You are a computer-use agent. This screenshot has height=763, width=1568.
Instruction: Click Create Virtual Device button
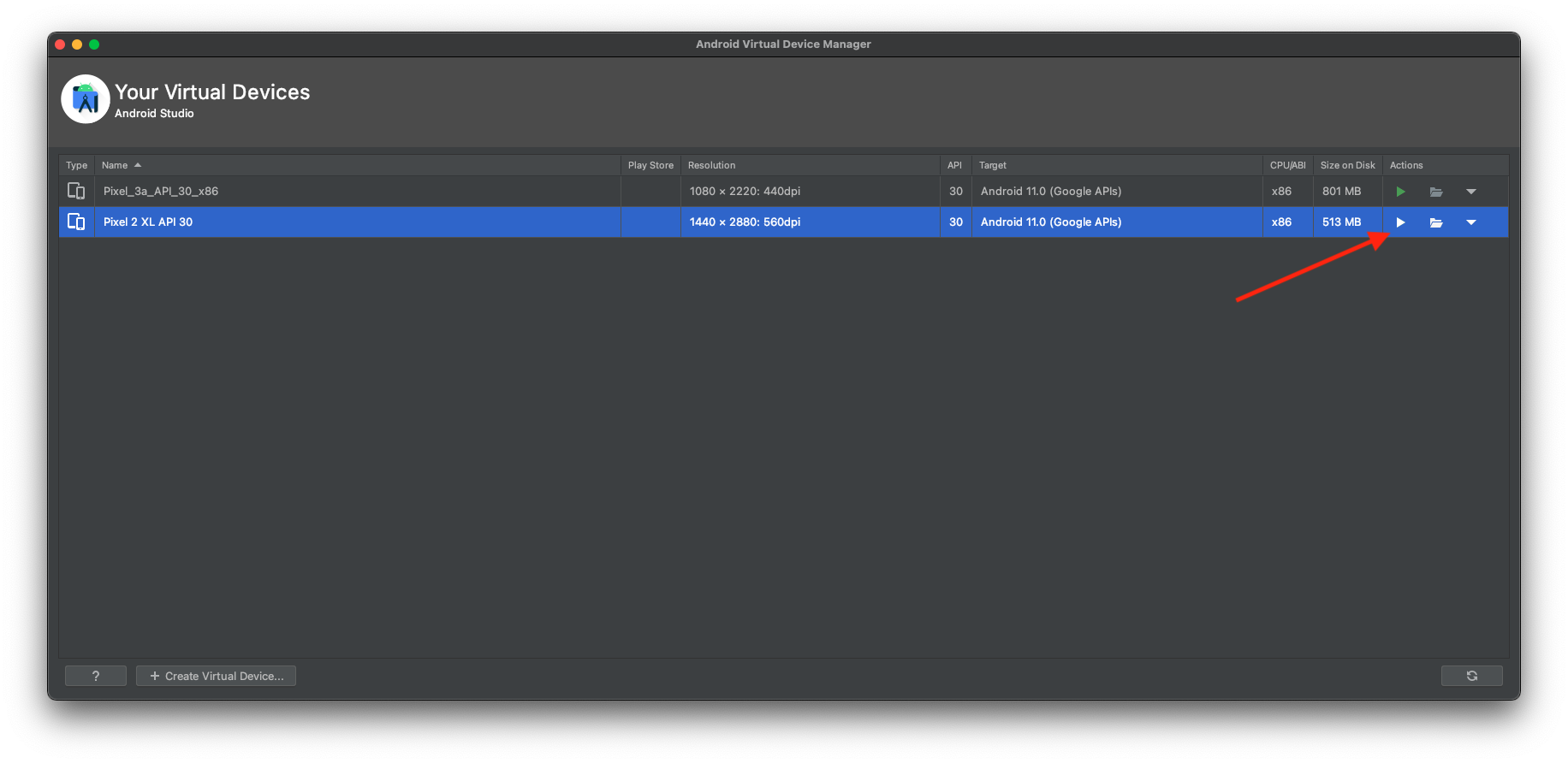coord(216,676)
